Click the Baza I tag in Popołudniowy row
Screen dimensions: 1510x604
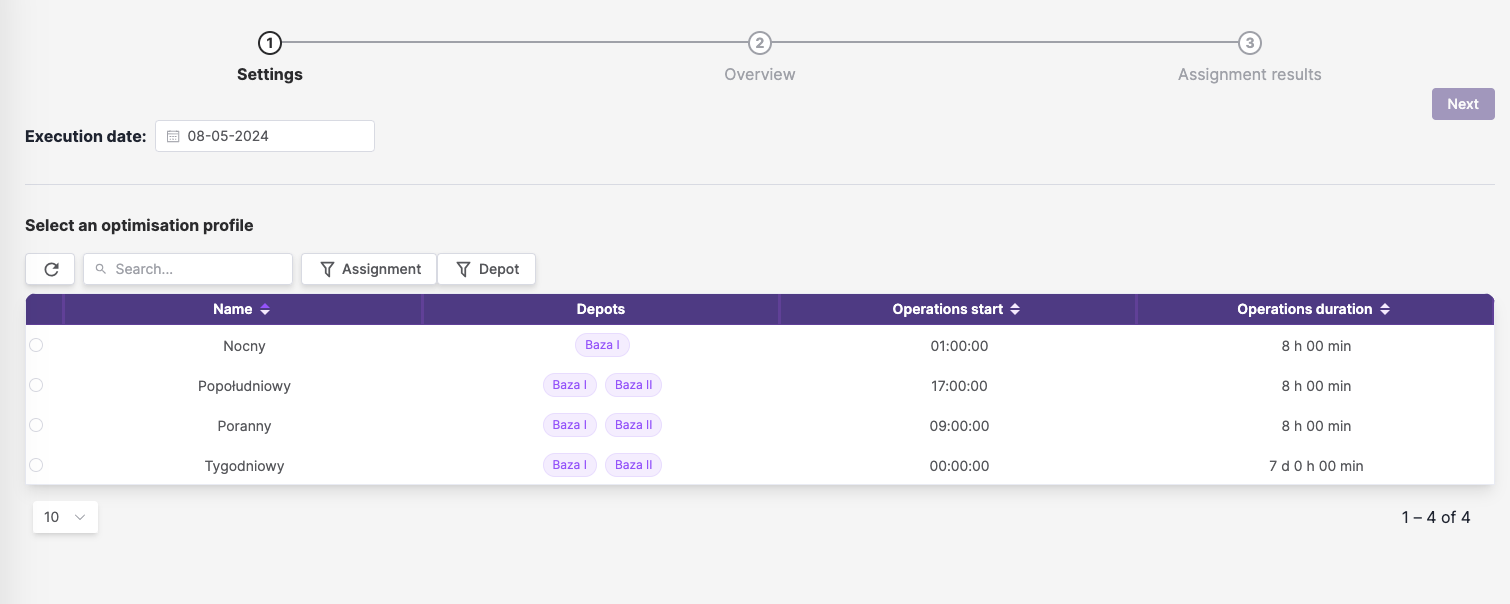(x=570, y=385)
